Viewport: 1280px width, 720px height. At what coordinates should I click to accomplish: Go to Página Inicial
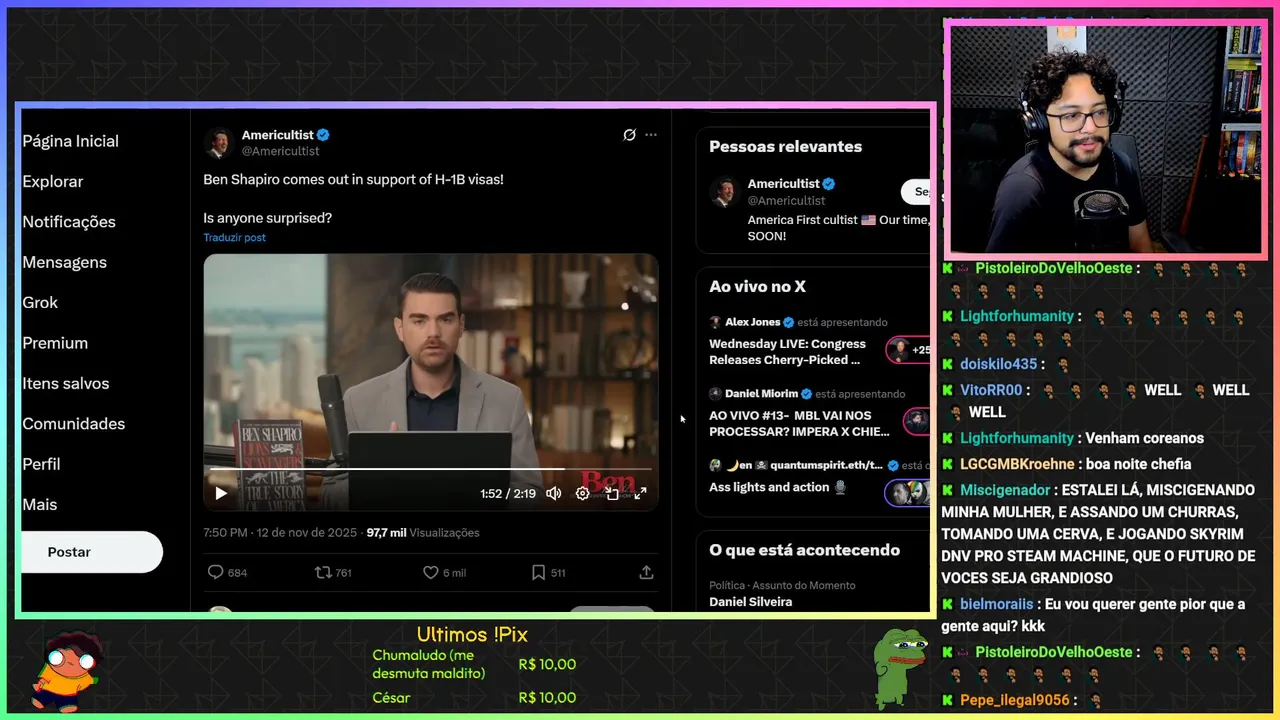[71, 141]
